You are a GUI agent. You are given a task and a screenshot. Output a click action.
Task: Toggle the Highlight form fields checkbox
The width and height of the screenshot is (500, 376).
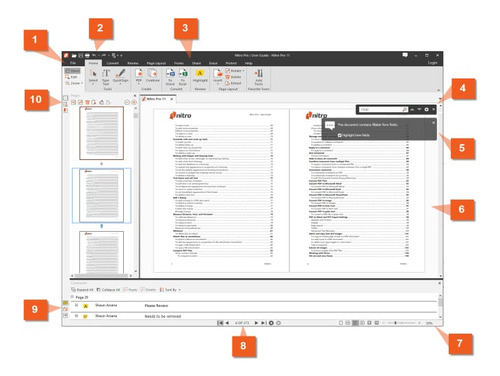339,135
